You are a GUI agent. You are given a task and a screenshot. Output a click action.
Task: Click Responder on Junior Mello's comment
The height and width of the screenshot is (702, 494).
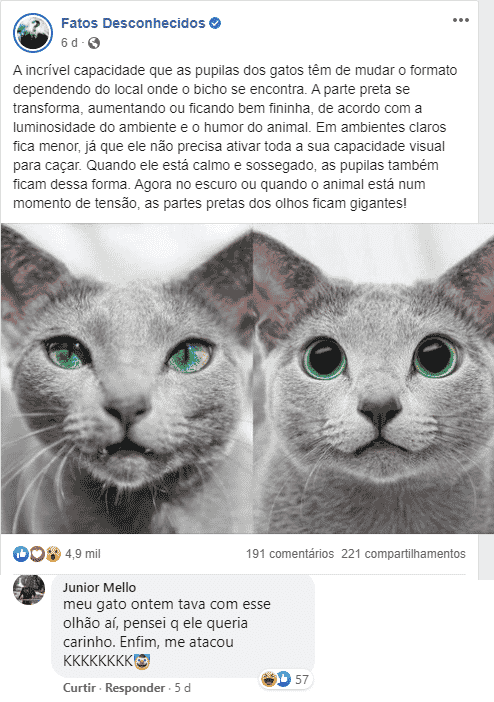(x=135, y=688)
